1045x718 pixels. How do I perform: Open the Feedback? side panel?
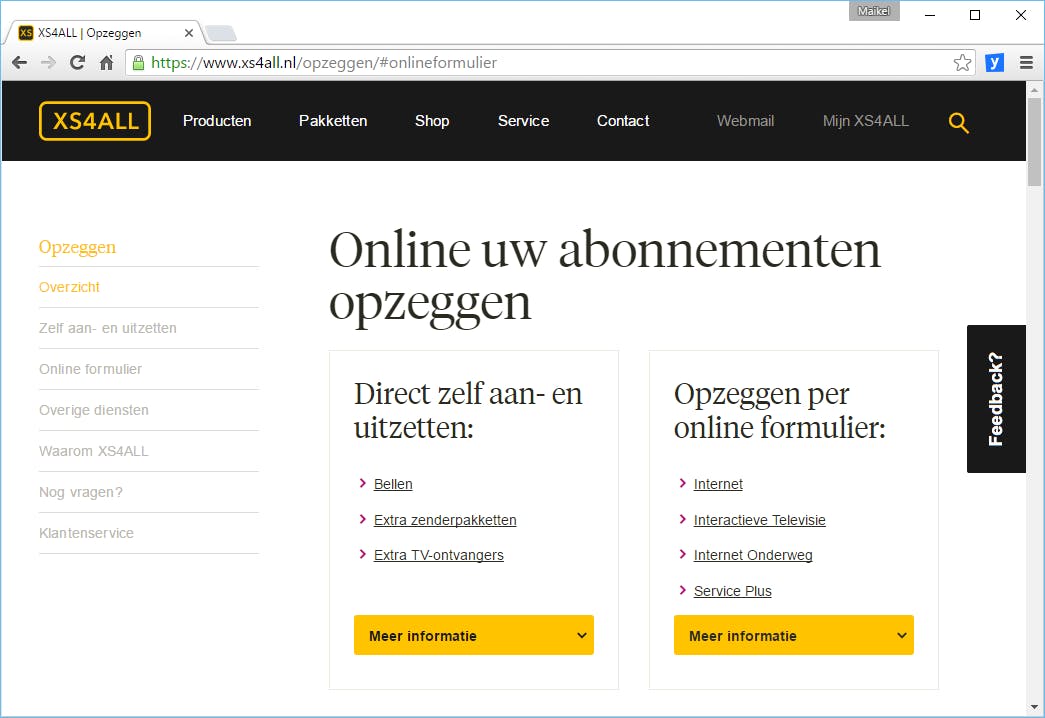996,398
